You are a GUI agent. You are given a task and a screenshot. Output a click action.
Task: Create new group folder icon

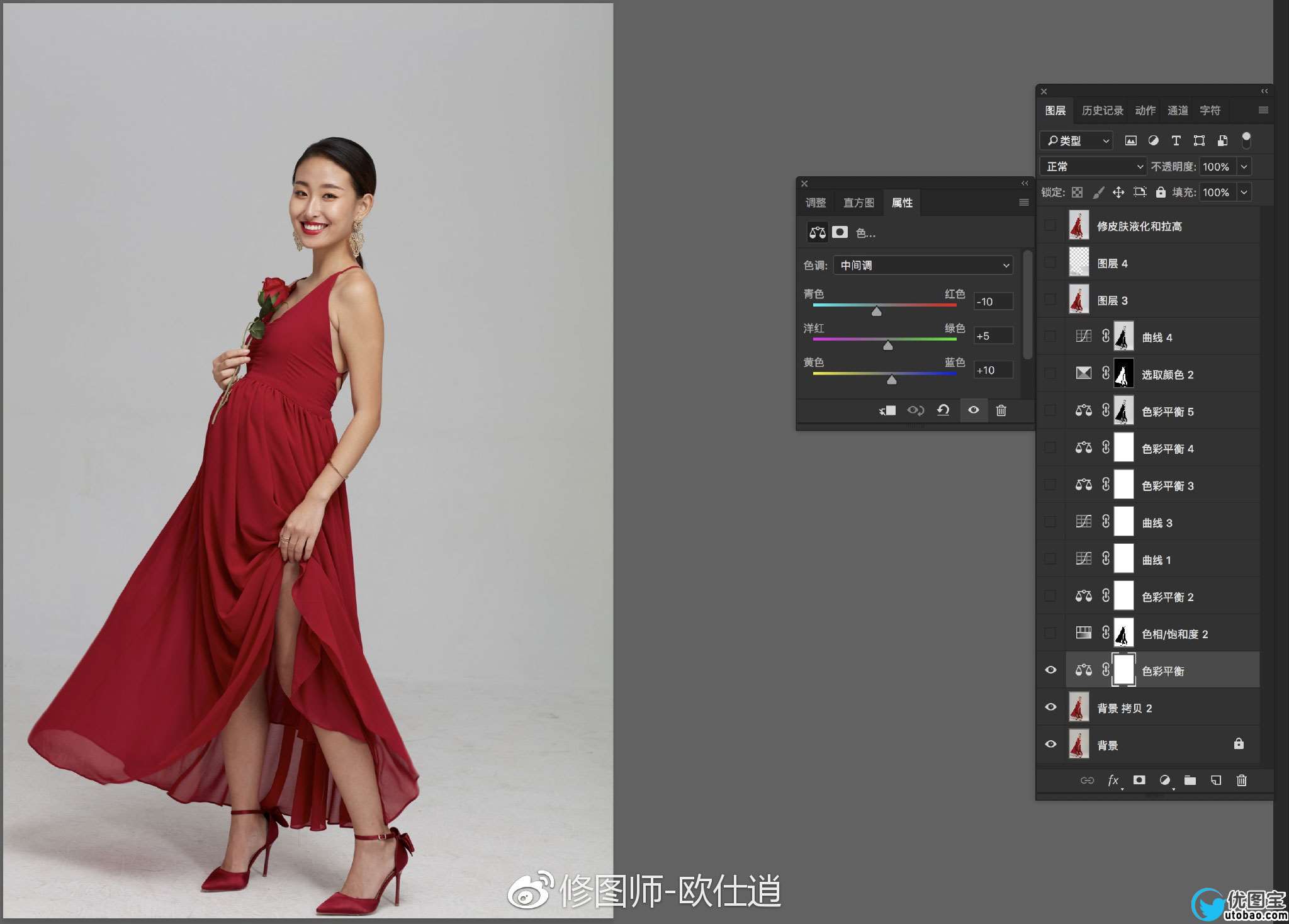tap(1190, 780)
